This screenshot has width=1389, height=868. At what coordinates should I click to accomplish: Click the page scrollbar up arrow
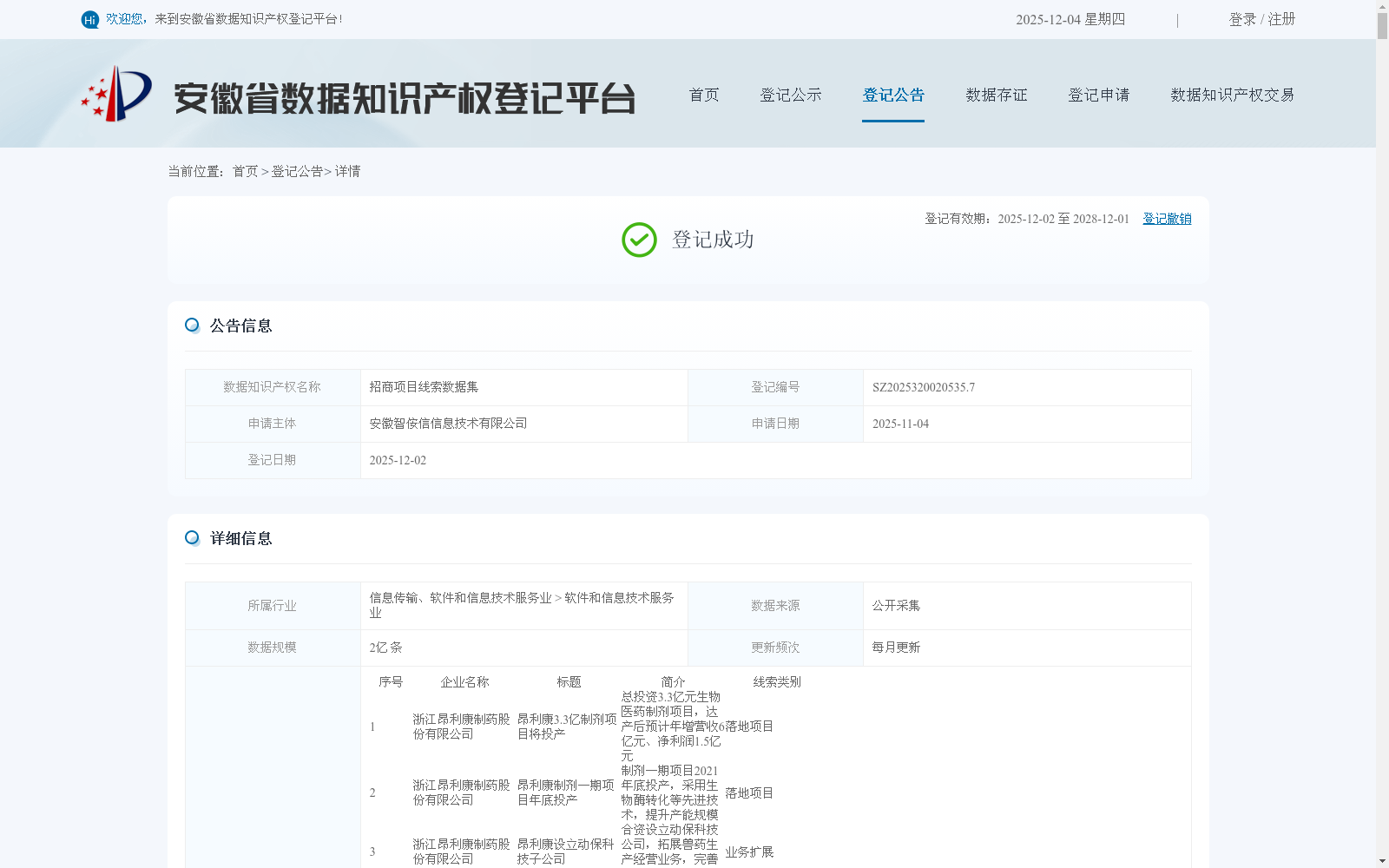click(x=1382, y=6)
